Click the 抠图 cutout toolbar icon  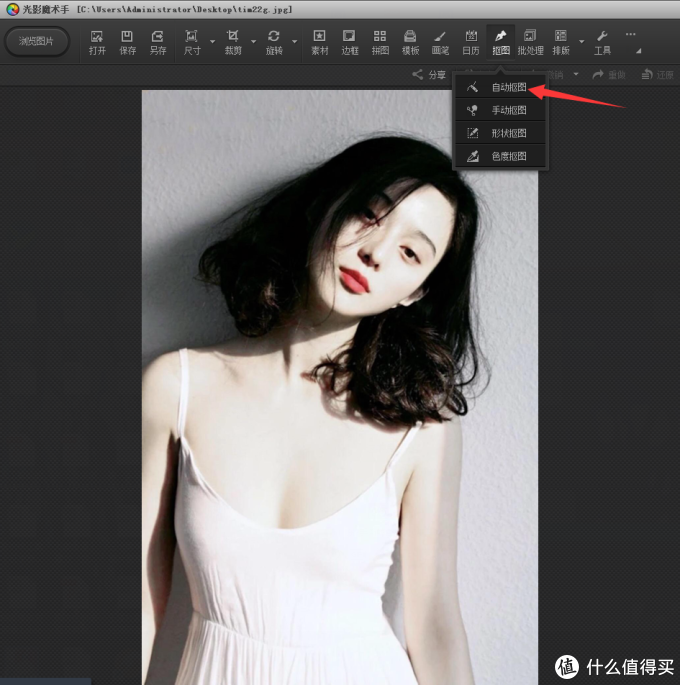tap(501, 43)
